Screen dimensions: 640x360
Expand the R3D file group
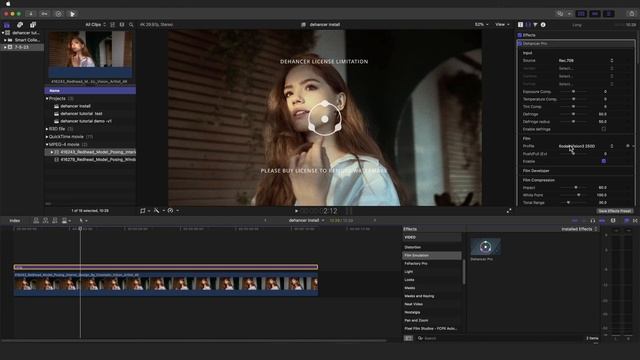point(47,129)
